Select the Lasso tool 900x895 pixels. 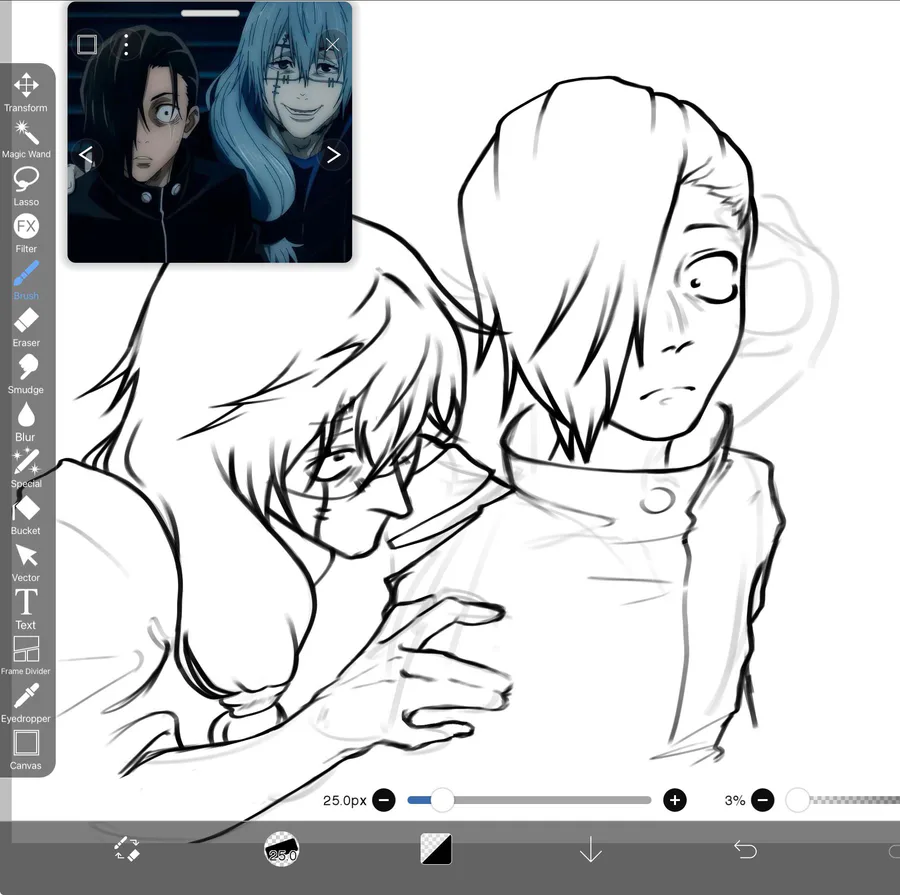pyautogui.click(x=26, y=187)
